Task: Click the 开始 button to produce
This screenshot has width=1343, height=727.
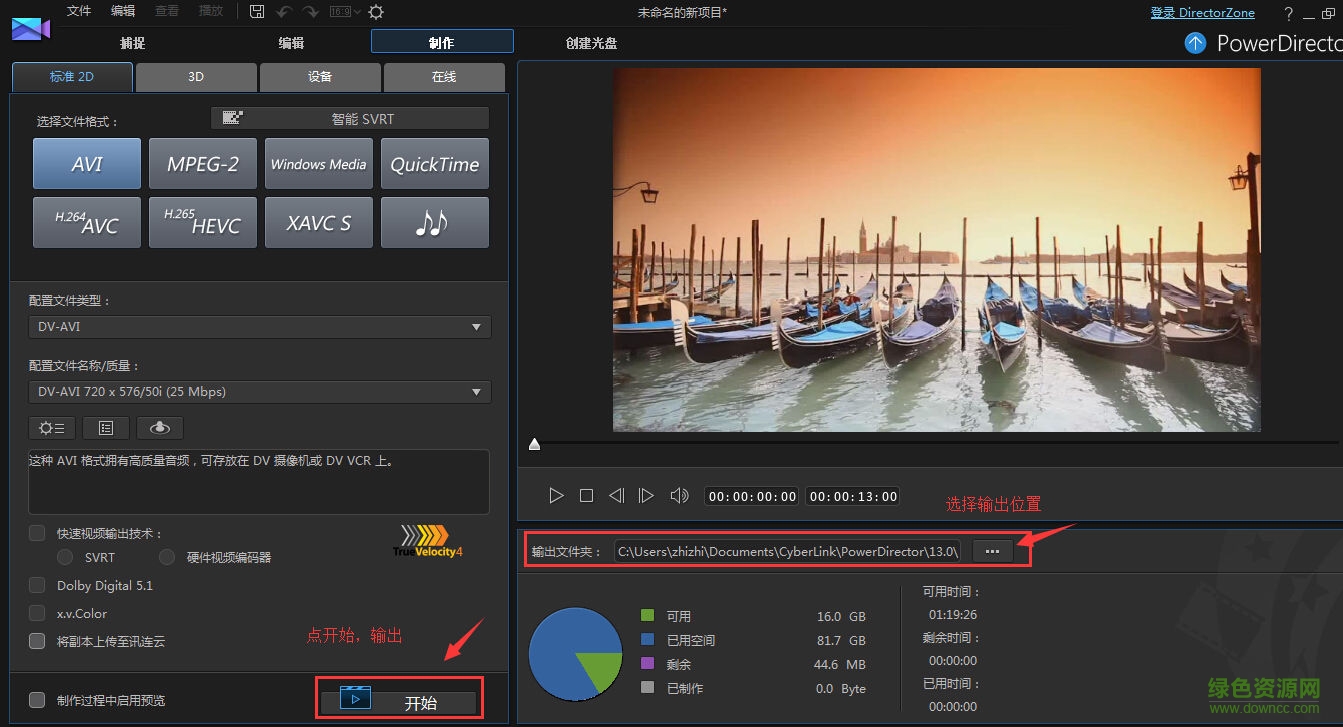Action: (398, 699)
